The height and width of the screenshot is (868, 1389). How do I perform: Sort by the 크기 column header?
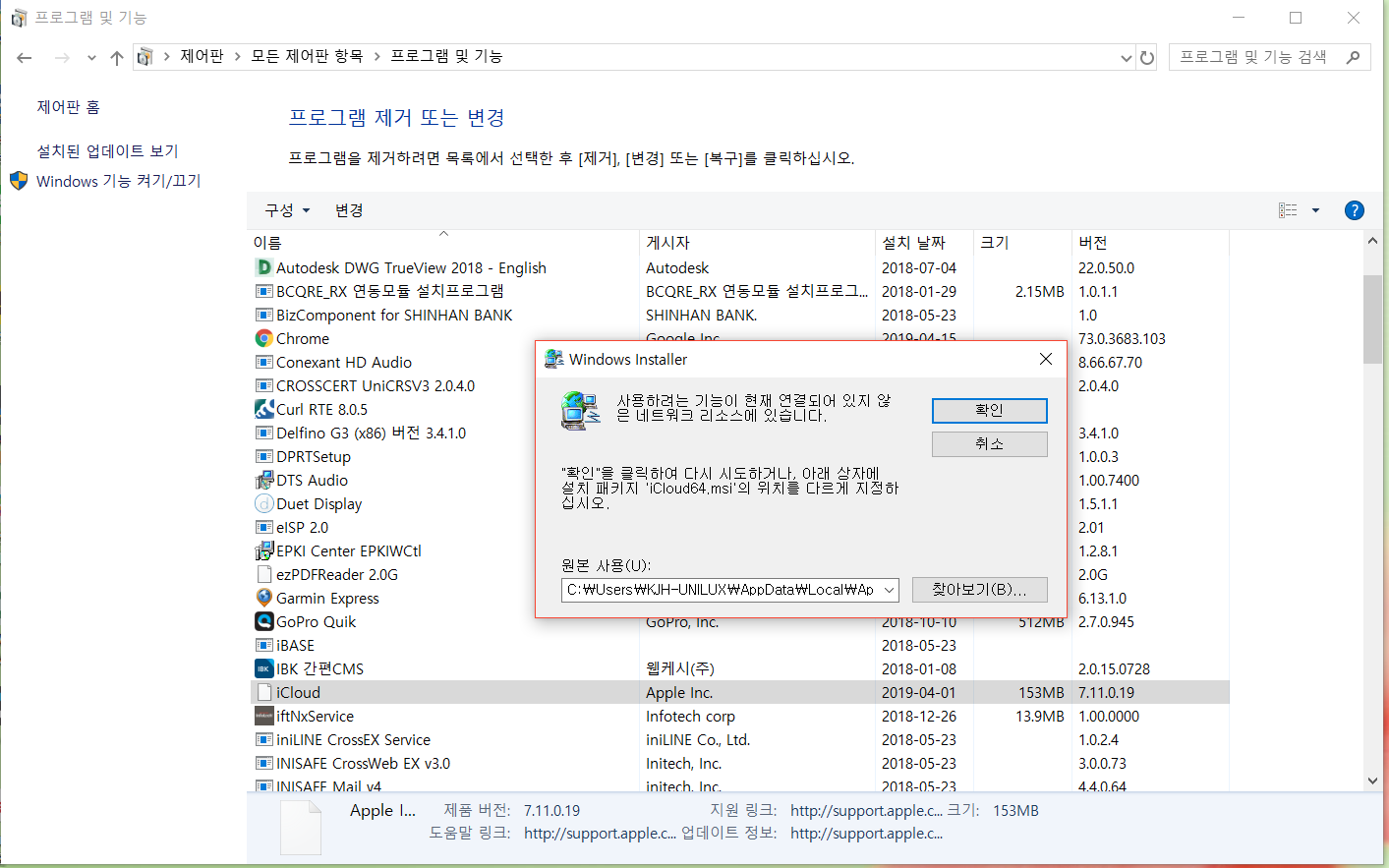coord(1022,242)
